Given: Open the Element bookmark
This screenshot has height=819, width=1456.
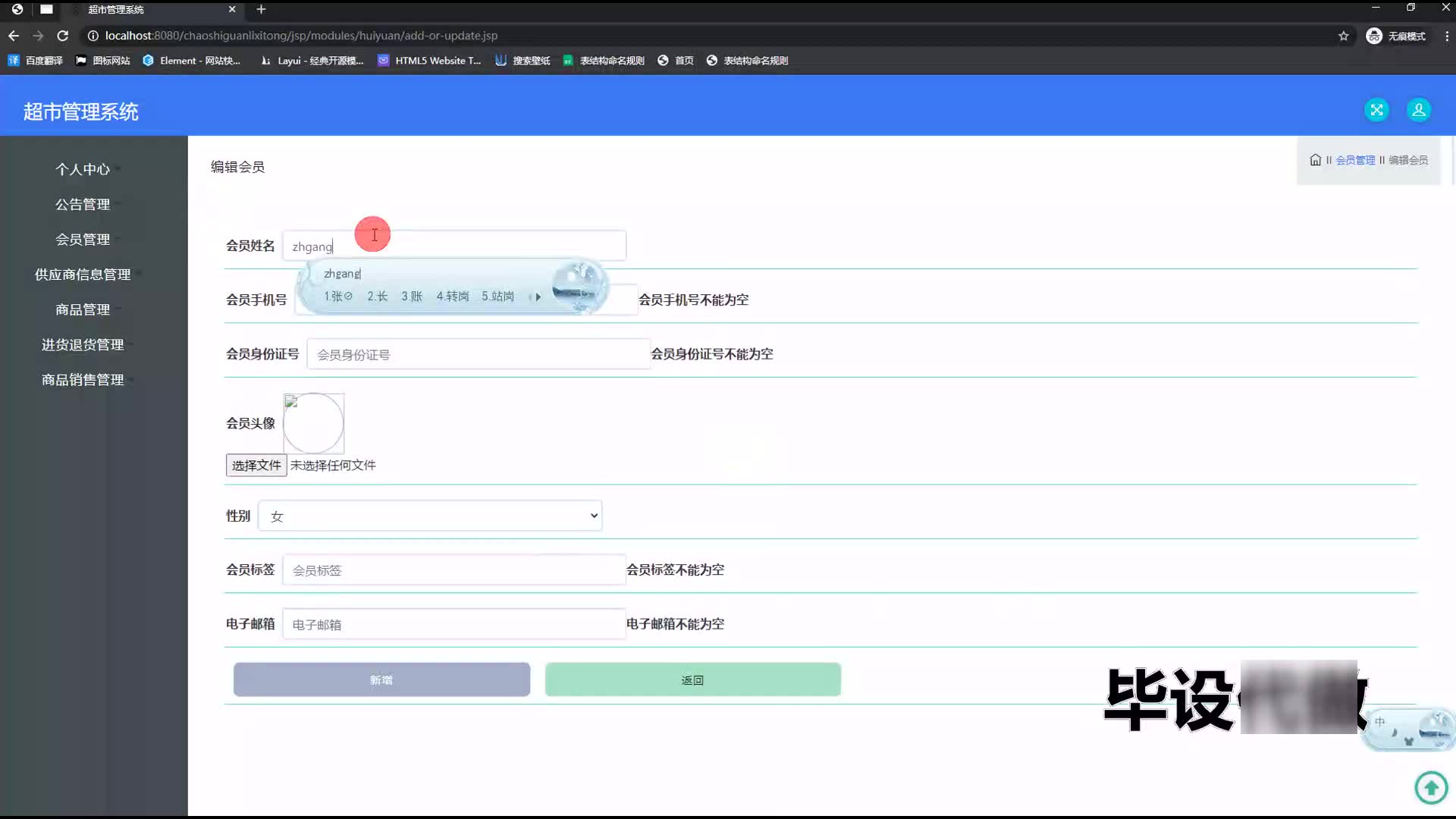Looking at the screenshot, I should [191, 61].
